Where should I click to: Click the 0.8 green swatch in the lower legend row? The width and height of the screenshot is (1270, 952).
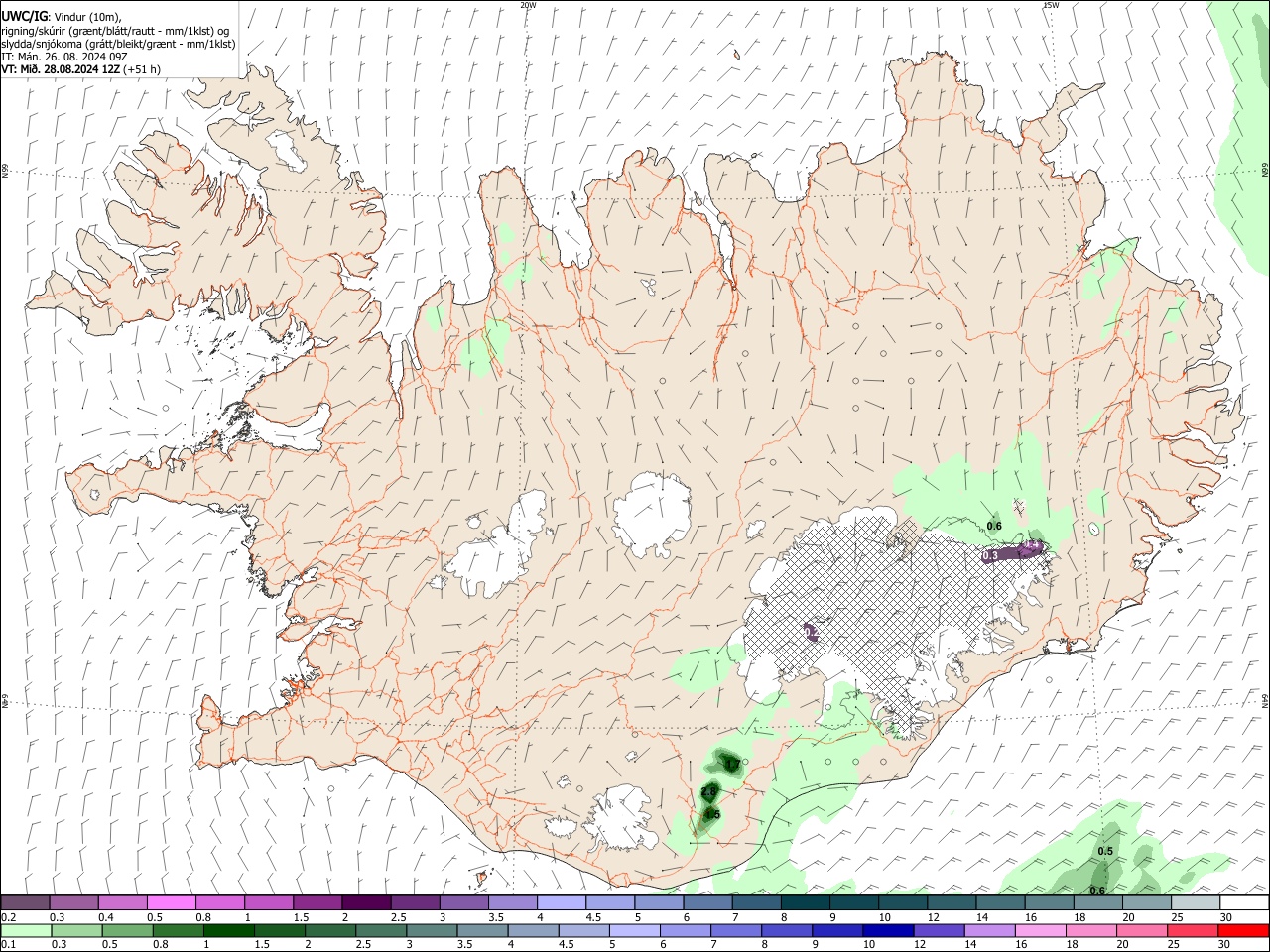(x=178, y=930)
